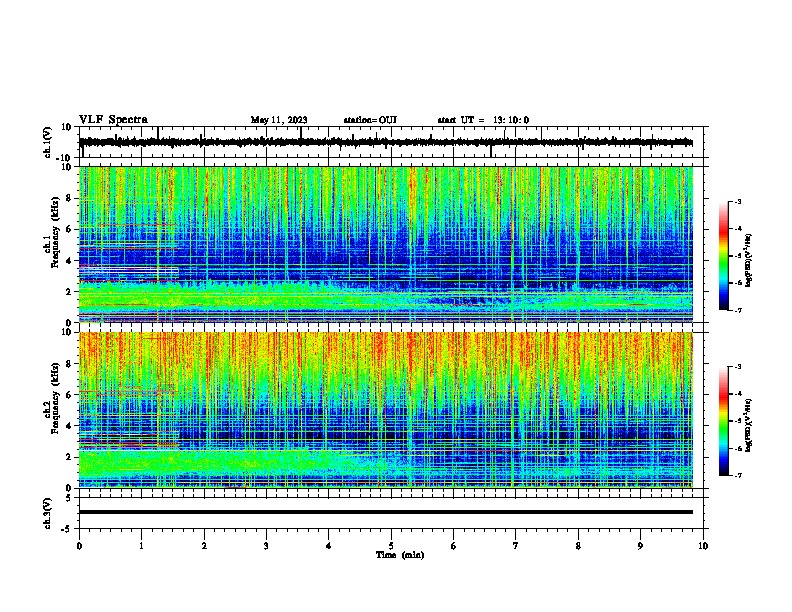
Task: Click the ch.2 spectrogram image
Action: point(386,410)
